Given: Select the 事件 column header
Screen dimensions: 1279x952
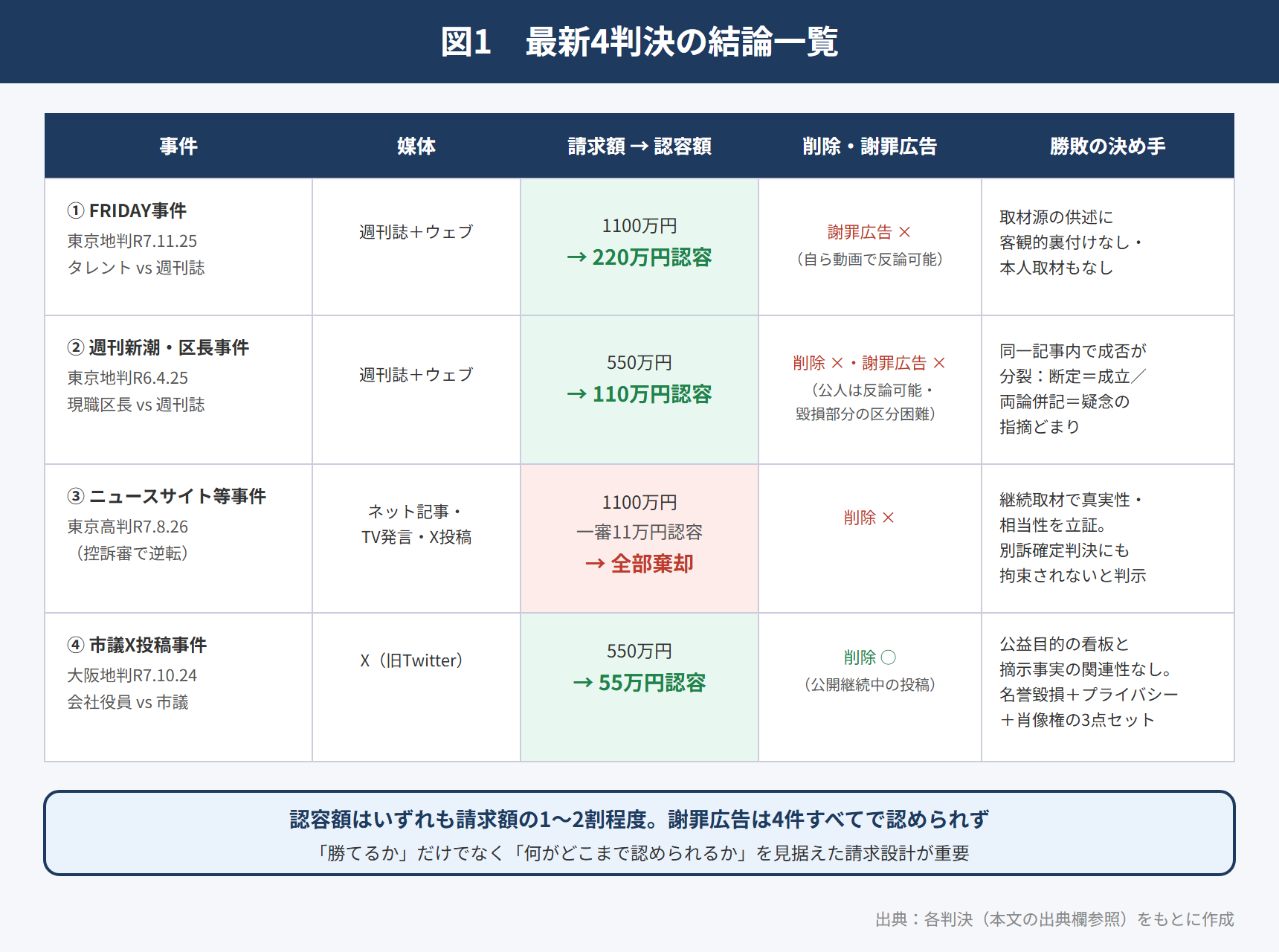Looking at the screenshot, I should click(x=178, y=146).
